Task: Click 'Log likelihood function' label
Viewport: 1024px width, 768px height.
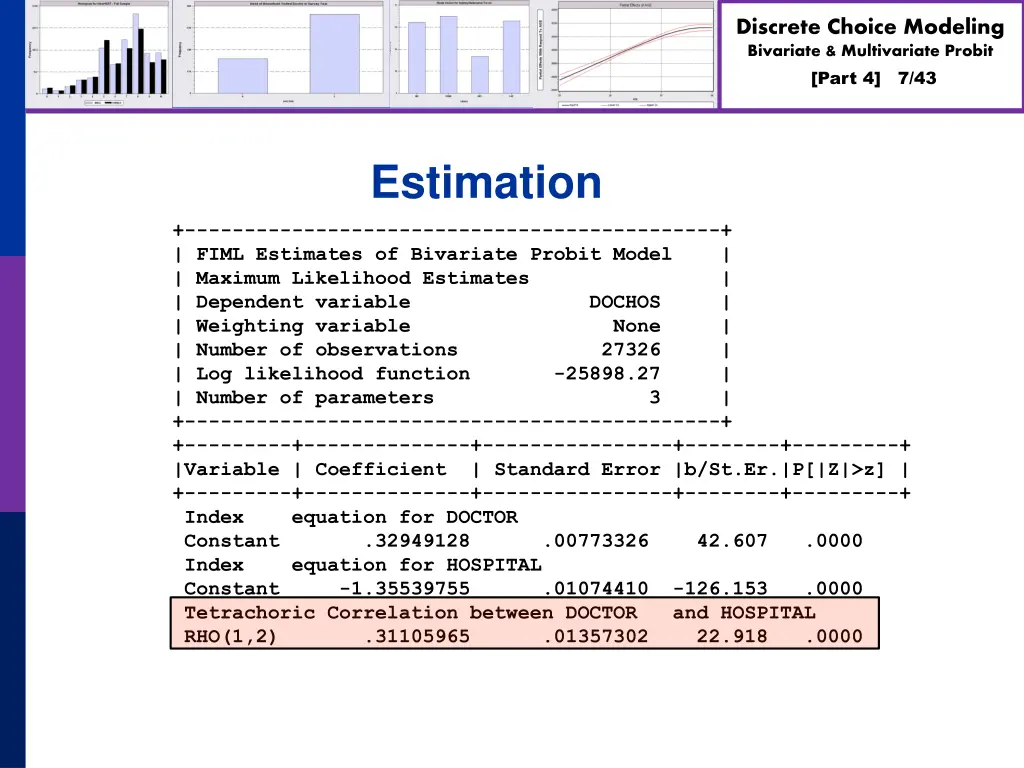Action: [x=333, y=374]
